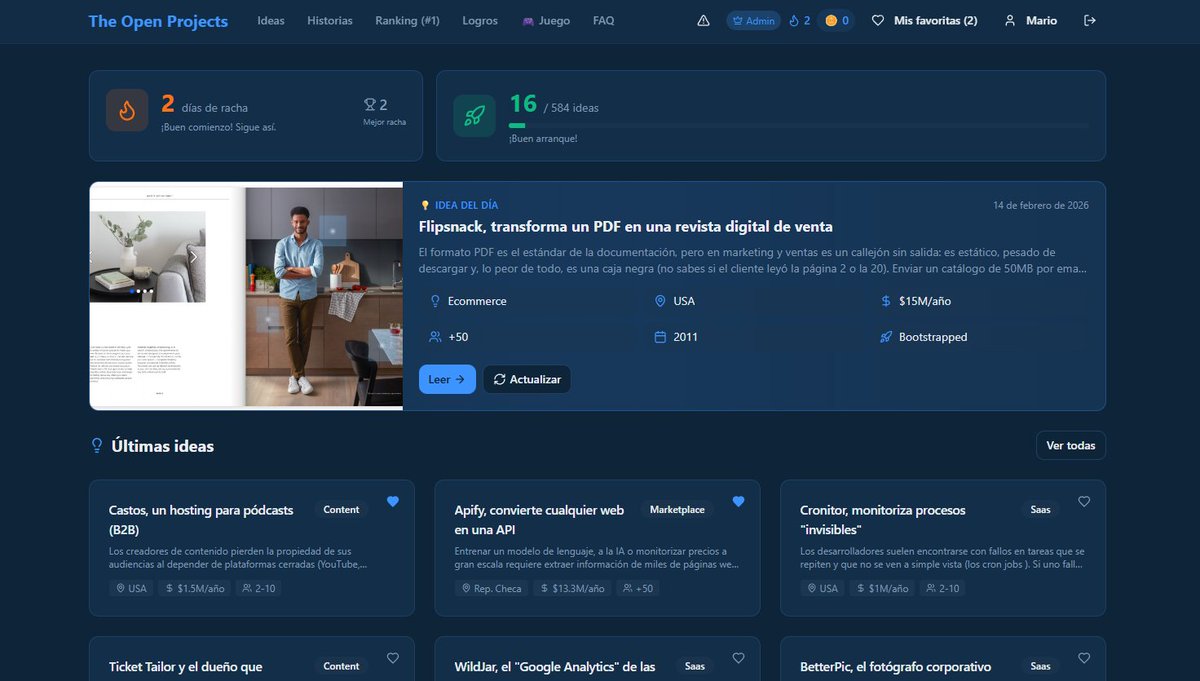Open the Mario user profile
Screen dimensions: 1200x681
[x=1030, y=21]
